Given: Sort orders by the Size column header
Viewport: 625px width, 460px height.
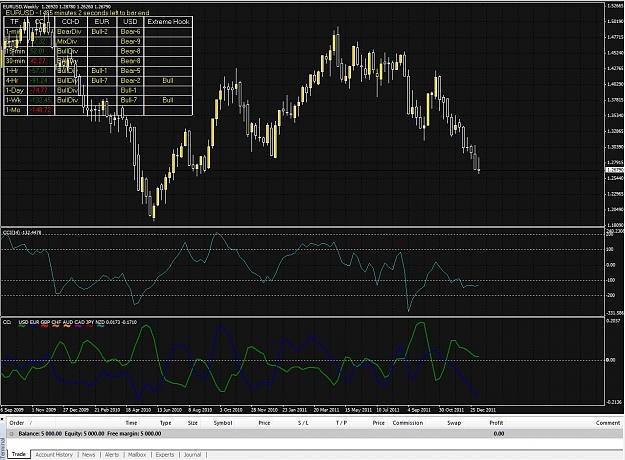Looking at the screenshot, I should pos(193,423).
